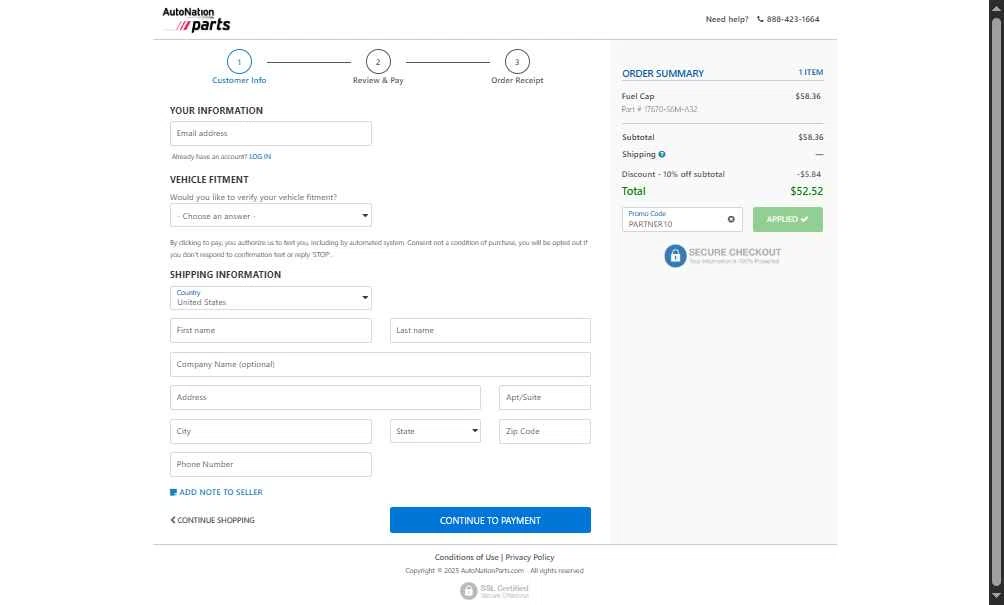Click the Apt/Suite field
Viewport: 1004px width, 605px height.
click(544, 398)
